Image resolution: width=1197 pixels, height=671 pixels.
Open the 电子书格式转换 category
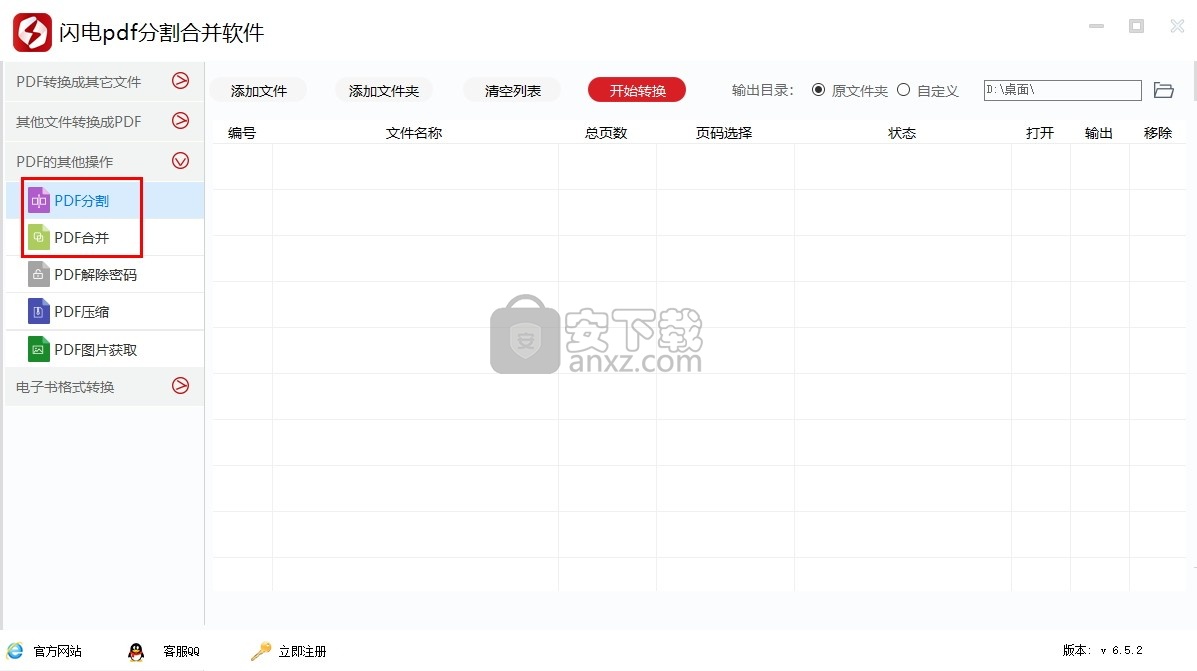pyautogui.click(x=105, y=386)
